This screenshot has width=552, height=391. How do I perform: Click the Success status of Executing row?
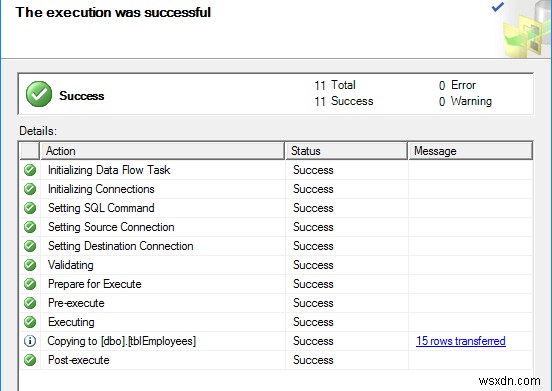[x=313, y=322]
